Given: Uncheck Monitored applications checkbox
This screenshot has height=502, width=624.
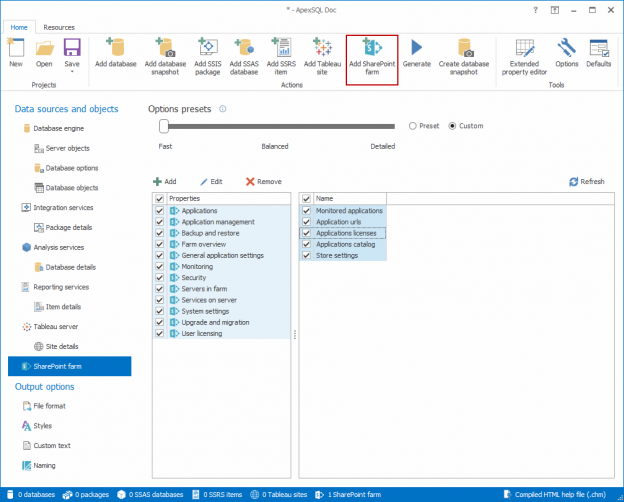Looking at the screenshot, I should click(306, 211).
